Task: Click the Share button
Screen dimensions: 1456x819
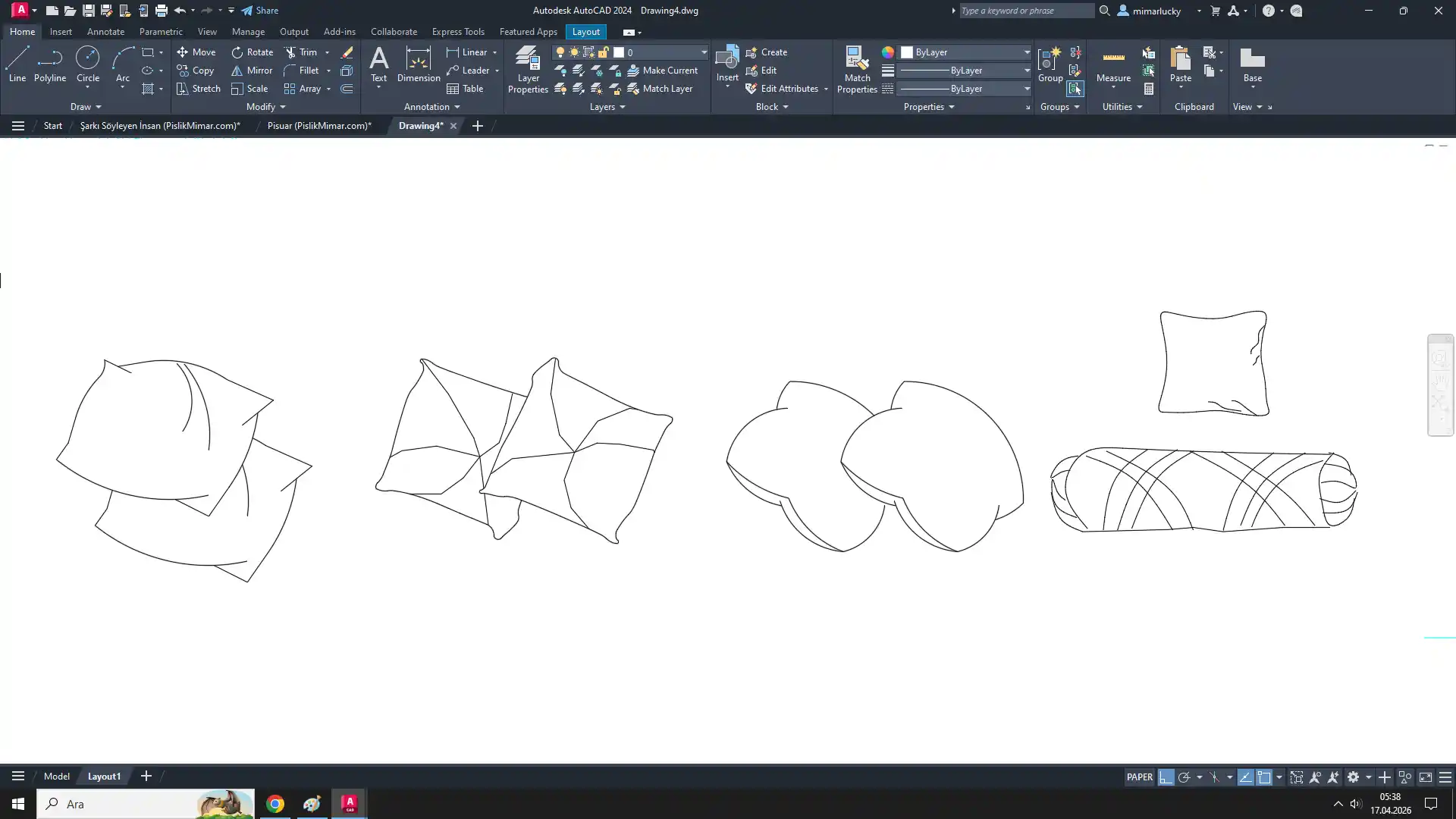Action: coord(260,11)
